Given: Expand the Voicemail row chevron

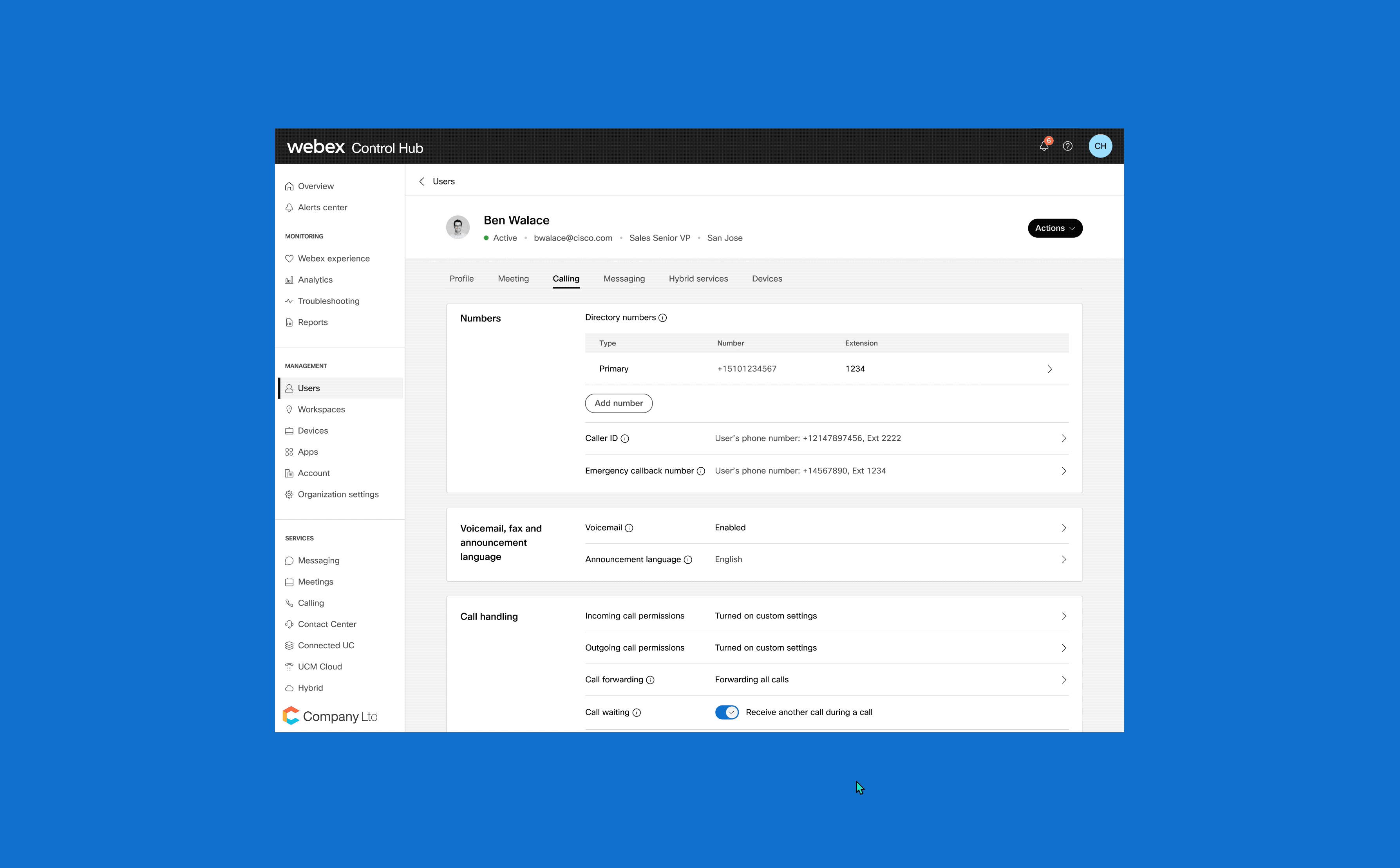Looking at the screenshot, I should 1064,528.
